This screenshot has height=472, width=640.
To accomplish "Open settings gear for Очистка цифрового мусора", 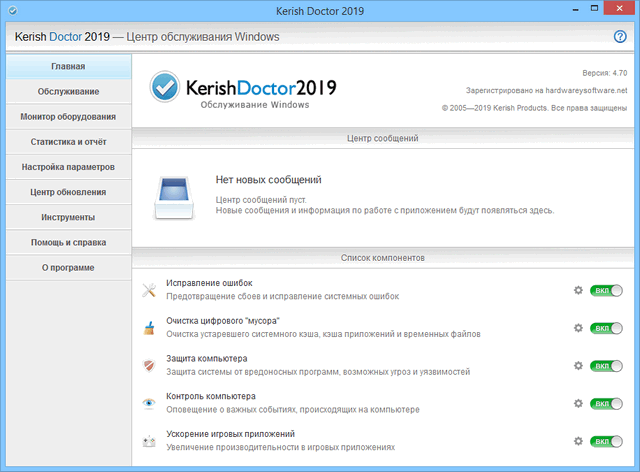I will [x=577, y=328].
